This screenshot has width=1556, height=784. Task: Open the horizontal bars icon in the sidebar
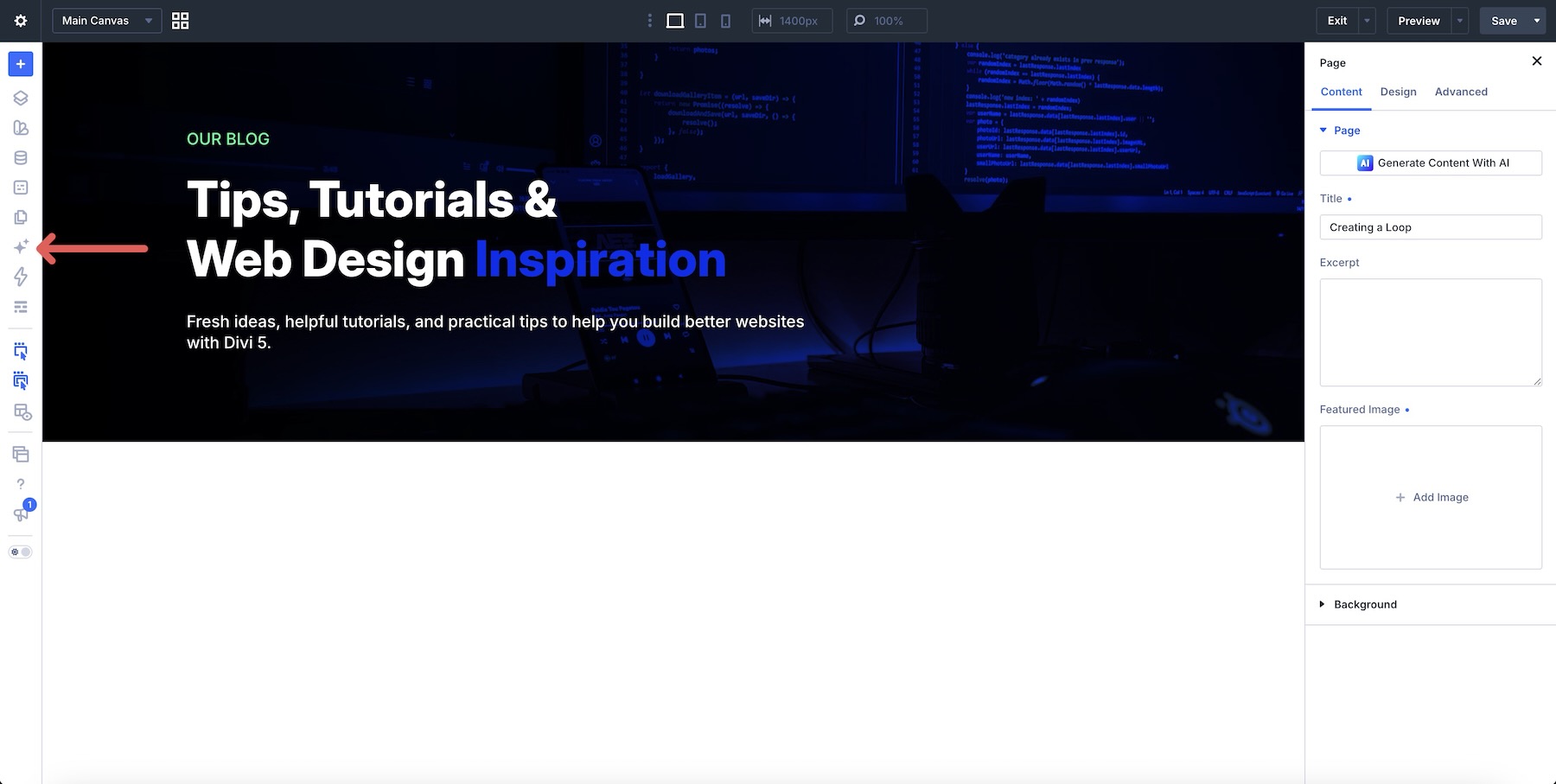coord(21,307)
